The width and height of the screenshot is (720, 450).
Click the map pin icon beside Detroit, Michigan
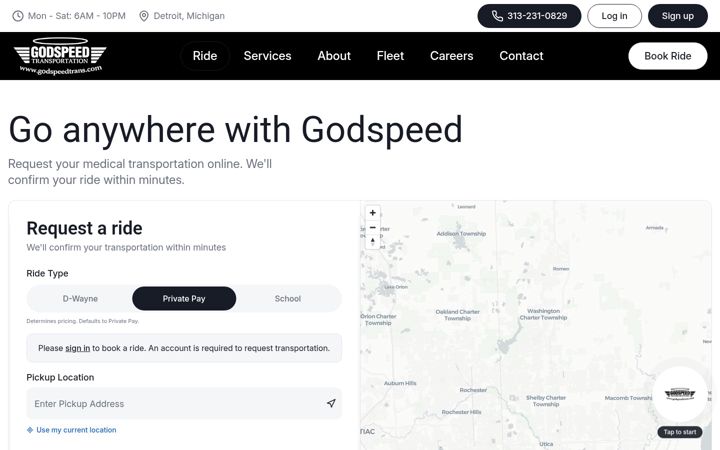(144, 16)
